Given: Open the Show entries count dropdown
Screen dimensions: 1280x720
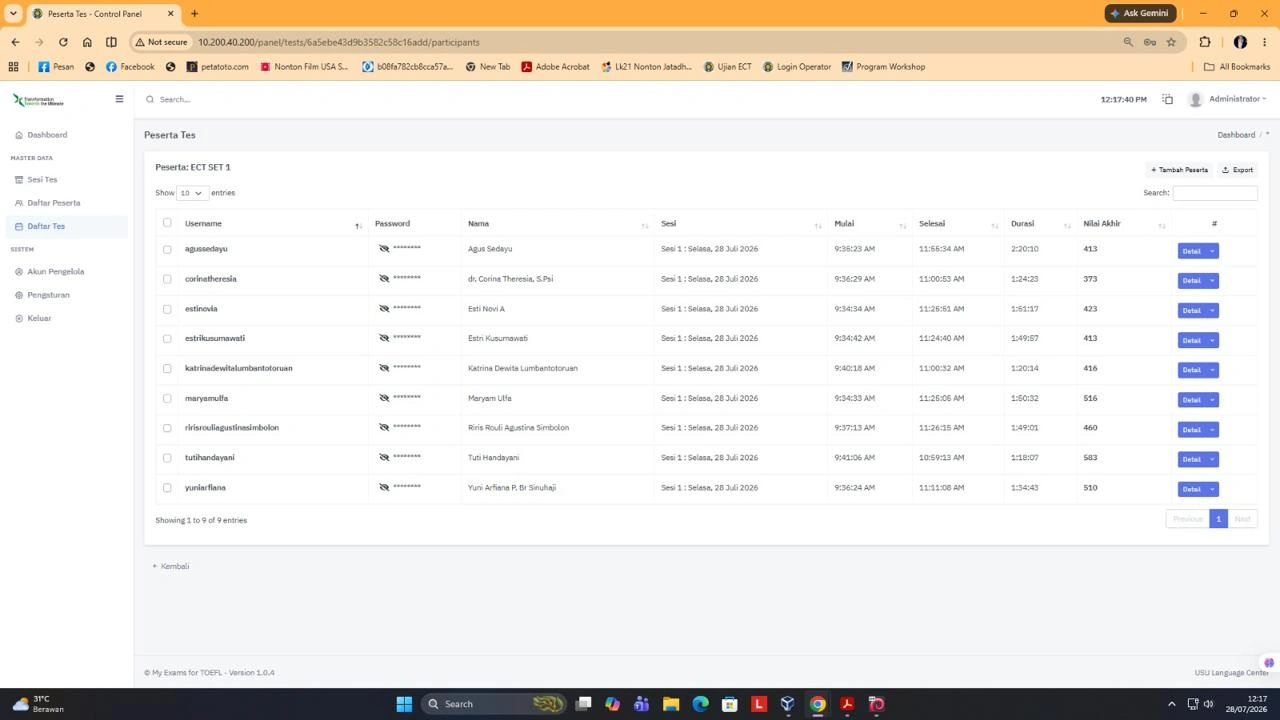Looking at the screenshot, I should tap(192, 193).
